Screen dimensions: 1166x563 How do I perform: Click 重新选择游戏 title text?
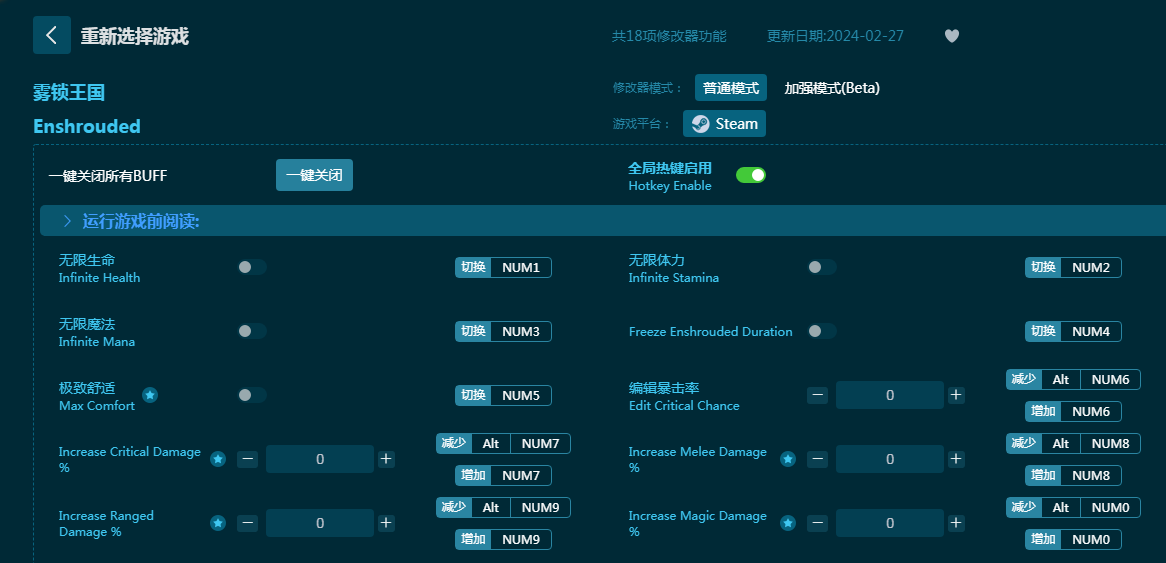coord(135,36)
